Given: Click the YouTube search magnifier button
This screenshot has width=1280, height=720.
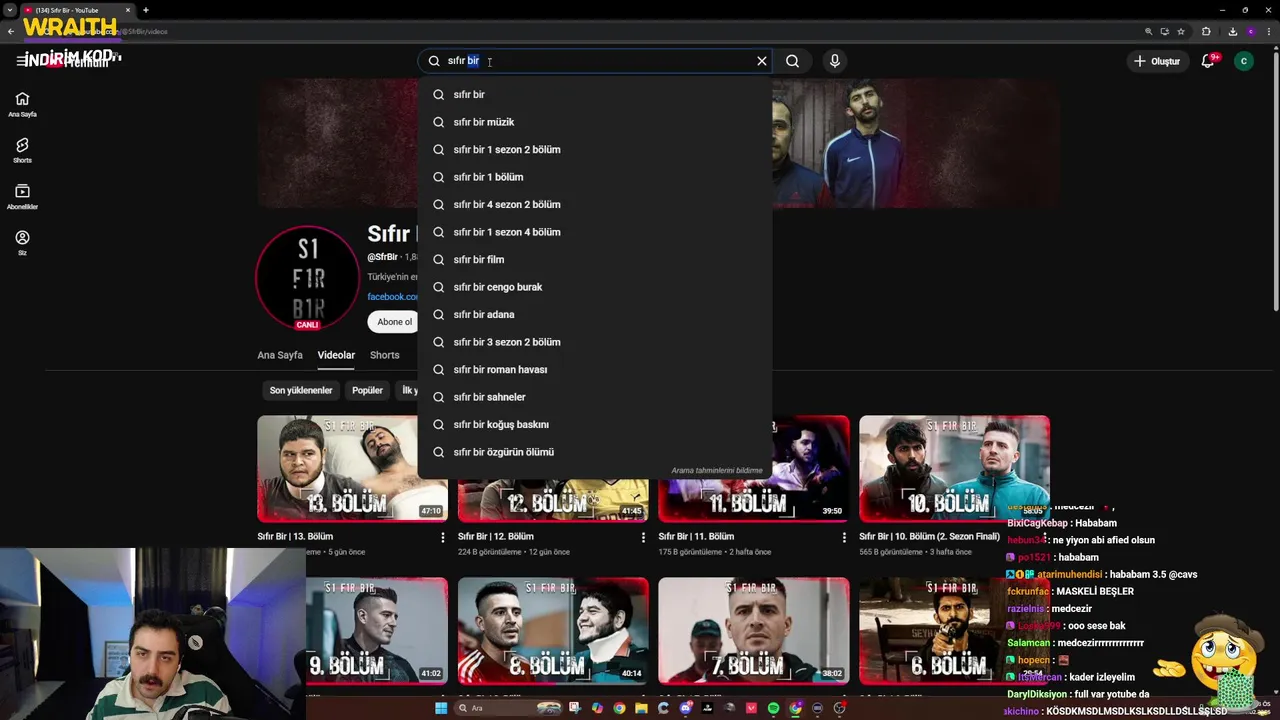Looking at the screenshot, I should [x=792, y=61].
